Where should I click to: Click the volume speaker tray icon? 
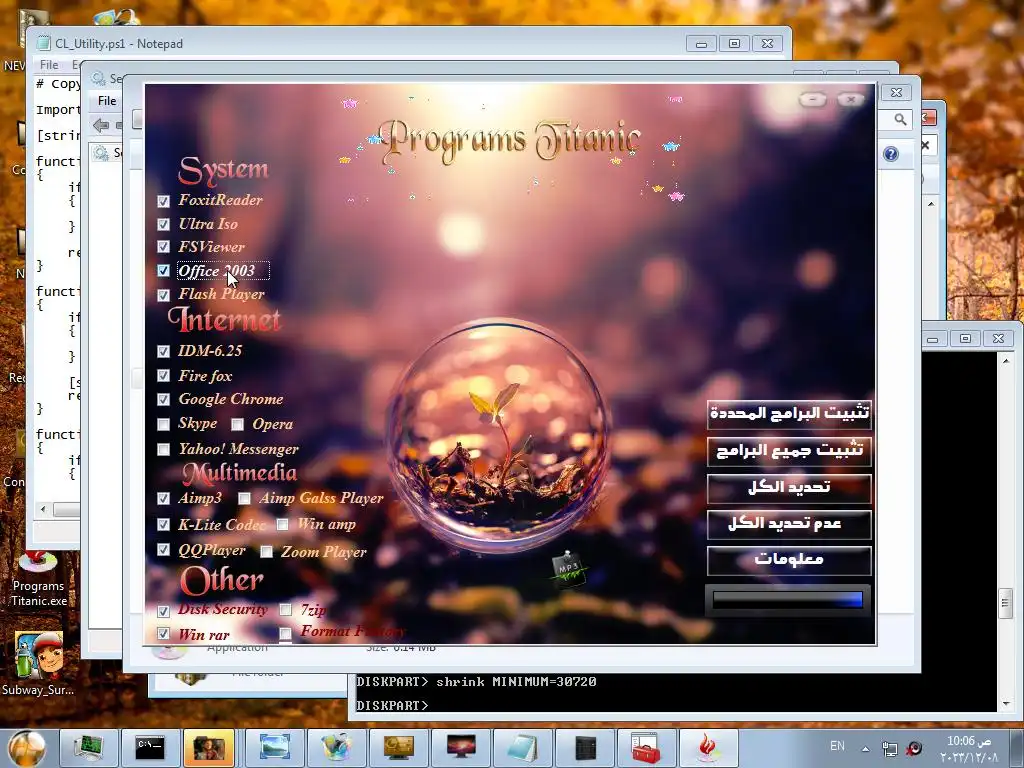(914, 748)
